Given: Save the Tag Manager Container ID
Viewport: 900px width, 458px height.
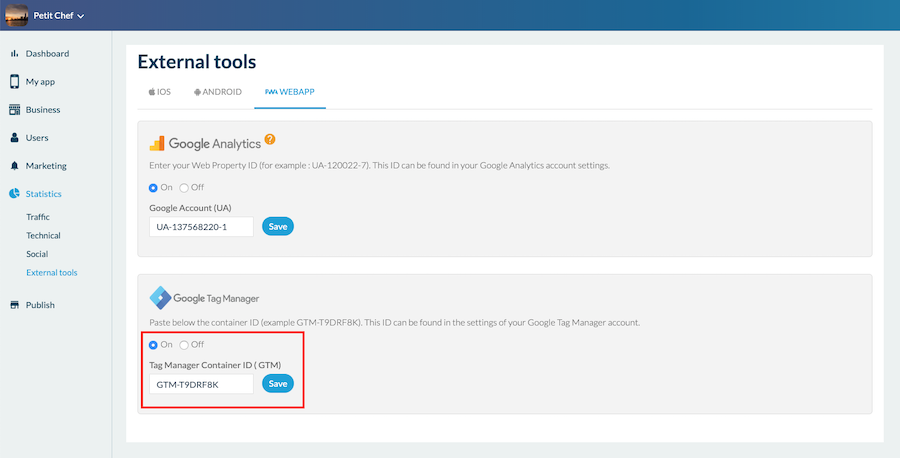Looking at the screenshot, I should pos(278,384).
